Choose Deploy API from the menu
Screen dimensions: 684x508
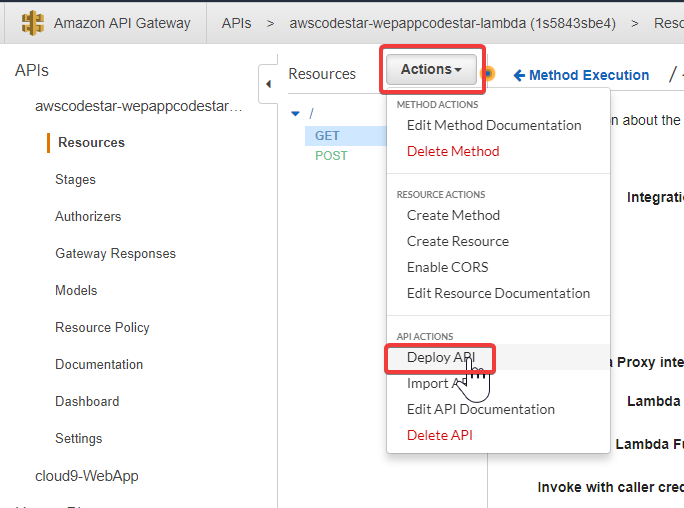[x=440, y=357]
